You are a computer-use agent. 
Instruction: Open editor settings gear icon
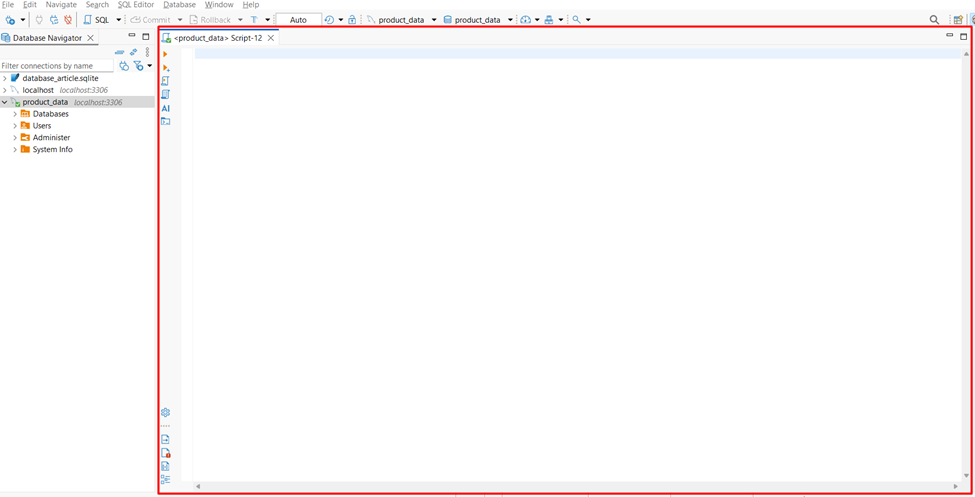(165, 412)
